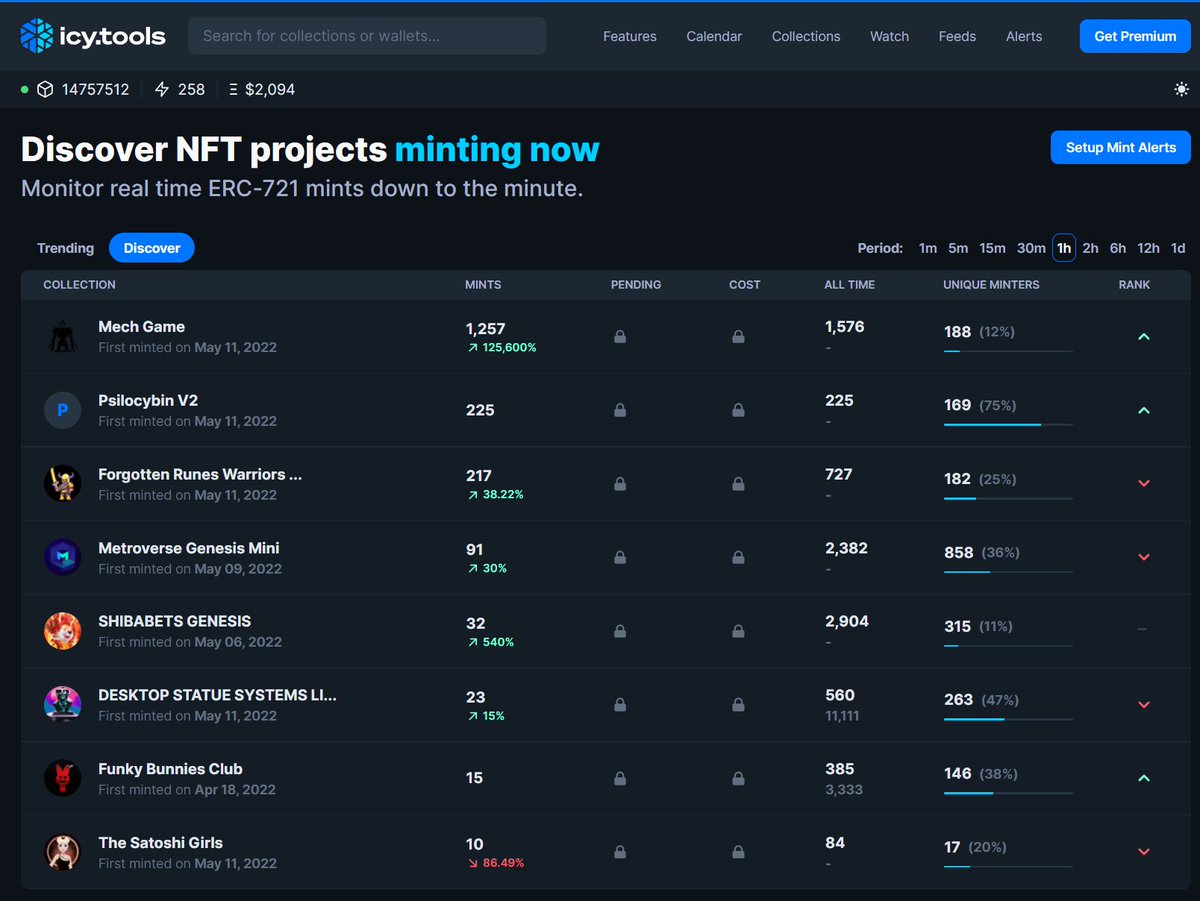Click the DESKTOP STATUE SYSTEMS avatar

62,705
